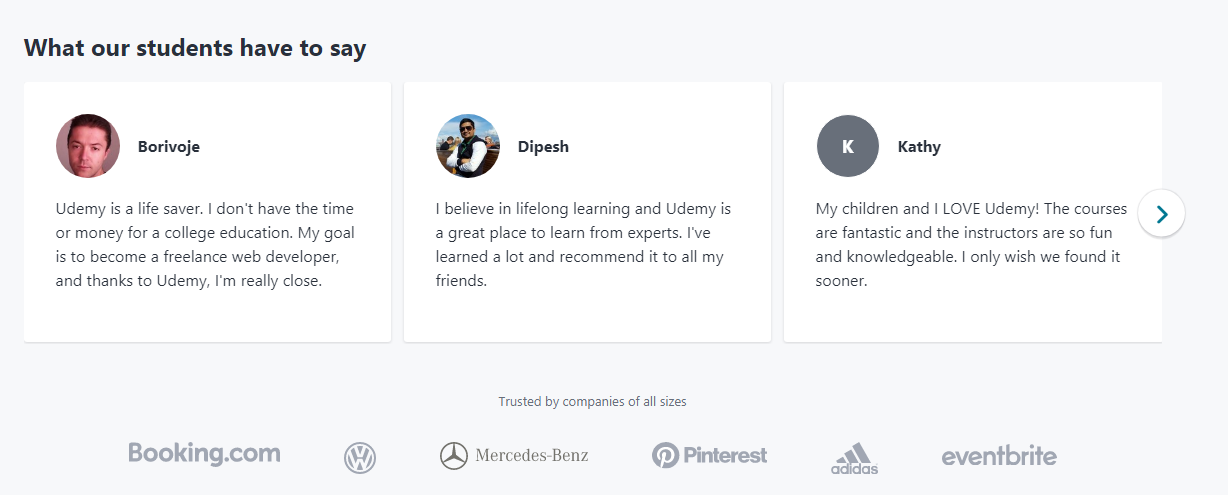Click Kathy's testimonial about her children

[x=970, y=245]
